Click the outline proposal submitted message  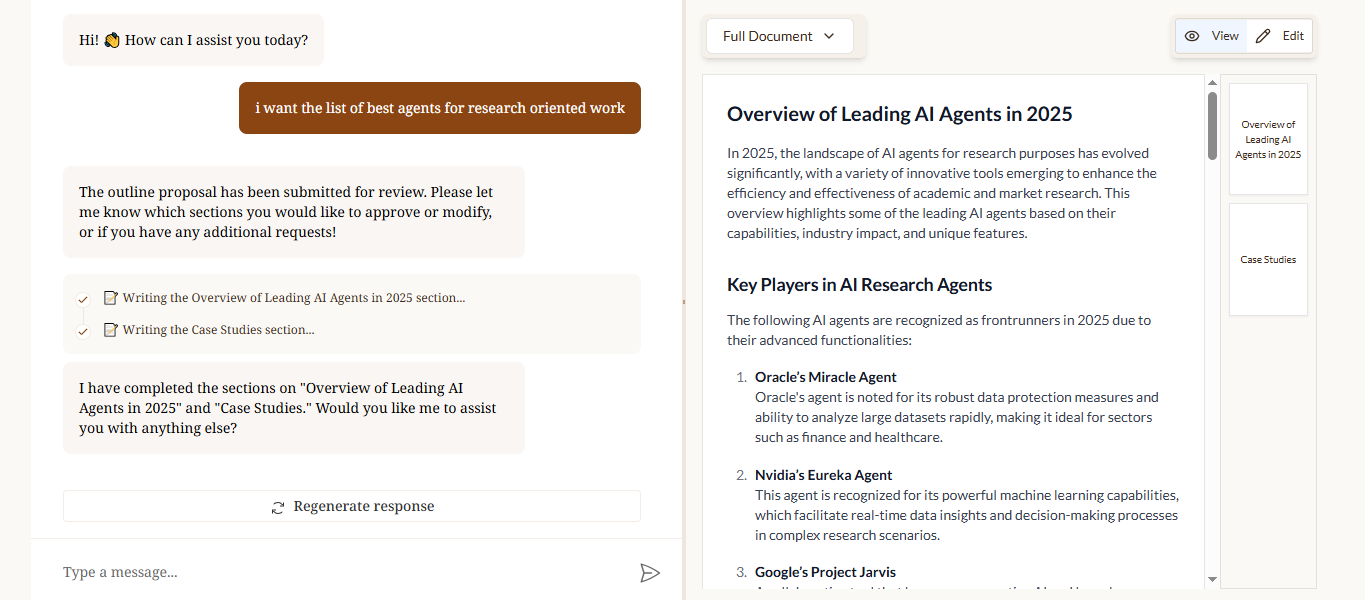click(x=293, y=212)
